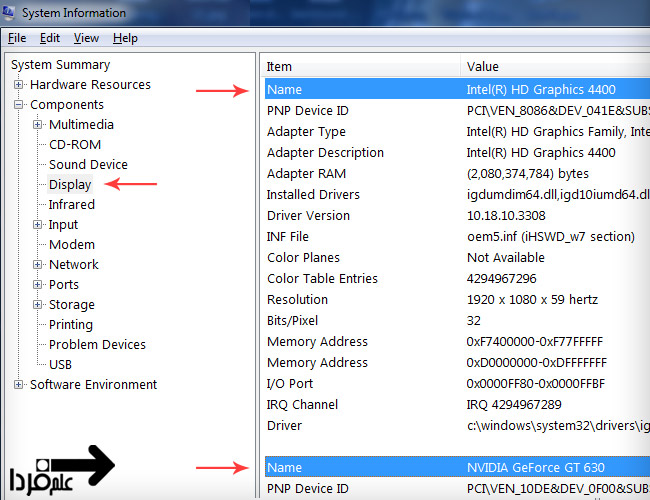This screenshot has height=500, width=650.
Task: Open the Edit menu
Action: click(x=50, y=38)
